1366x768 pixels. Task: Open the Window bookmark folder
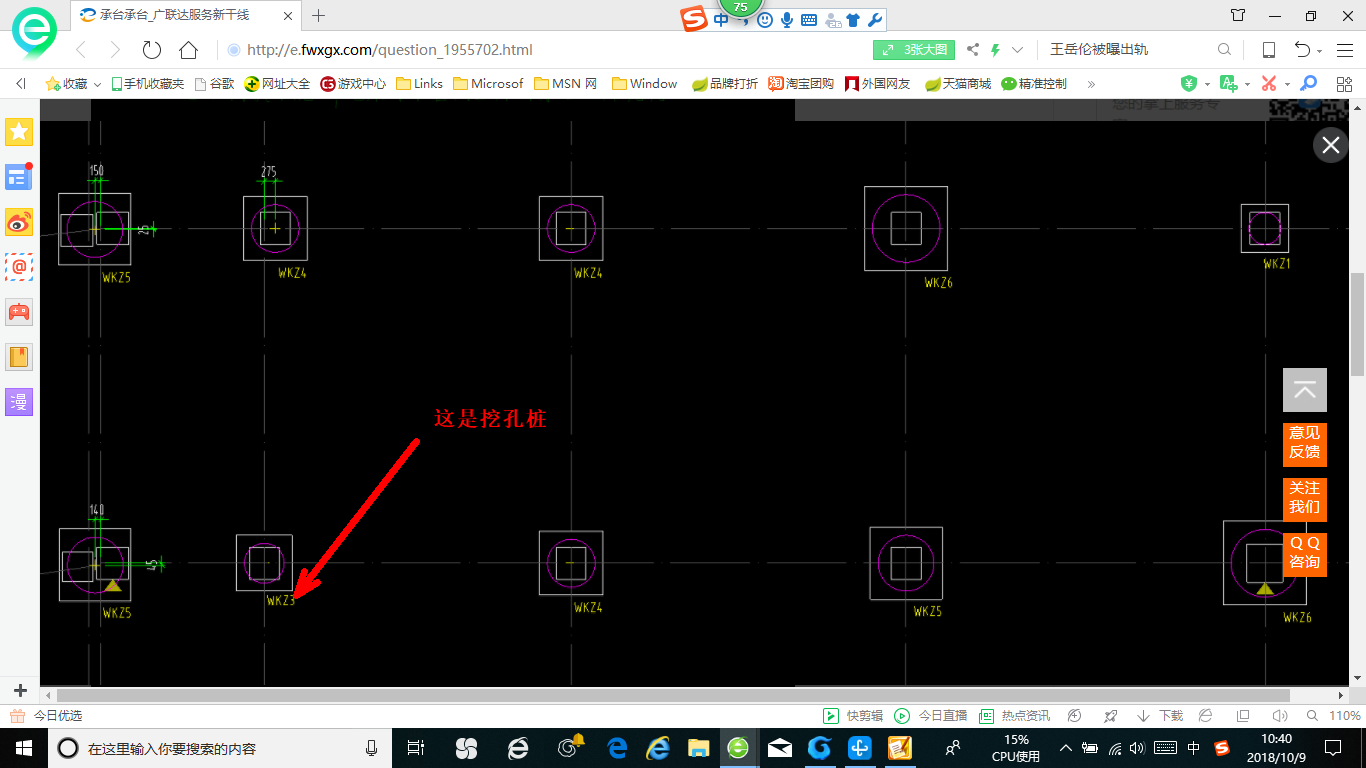coord(645,84)
